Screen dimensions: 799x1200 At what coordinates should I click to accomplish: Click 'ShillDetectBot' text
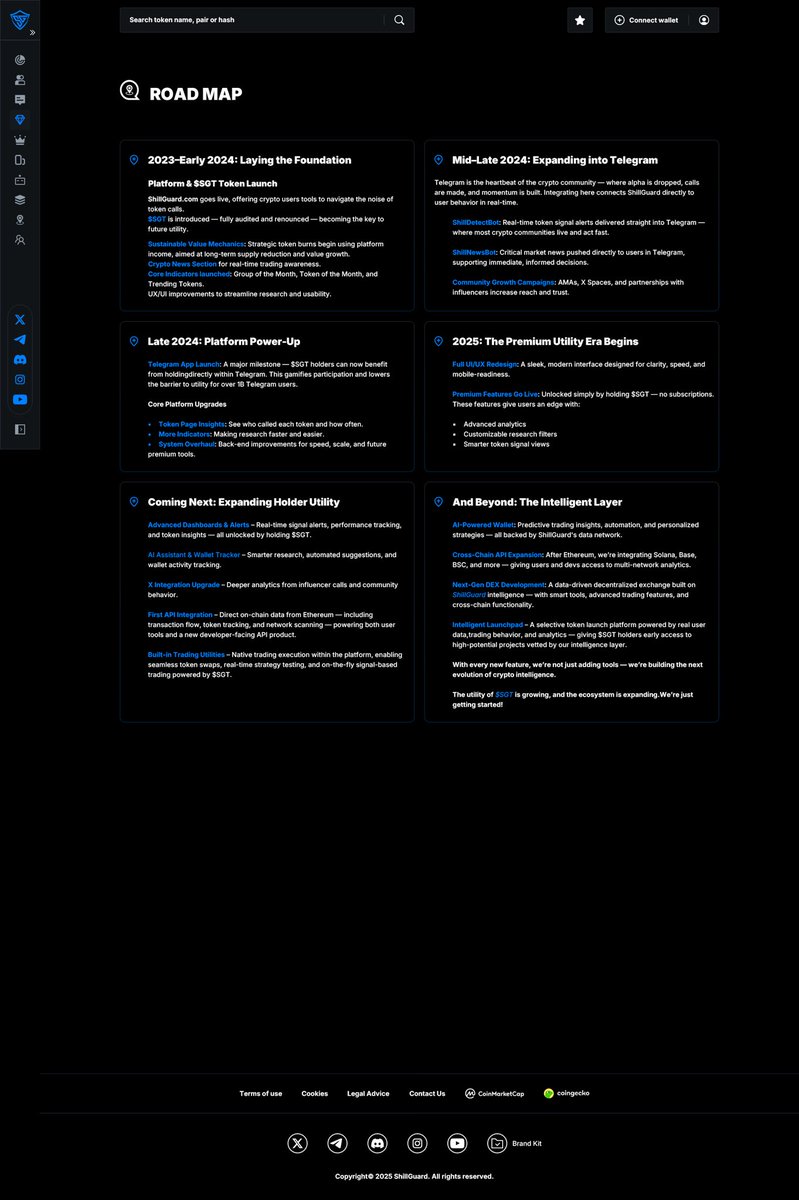point(477,222)
